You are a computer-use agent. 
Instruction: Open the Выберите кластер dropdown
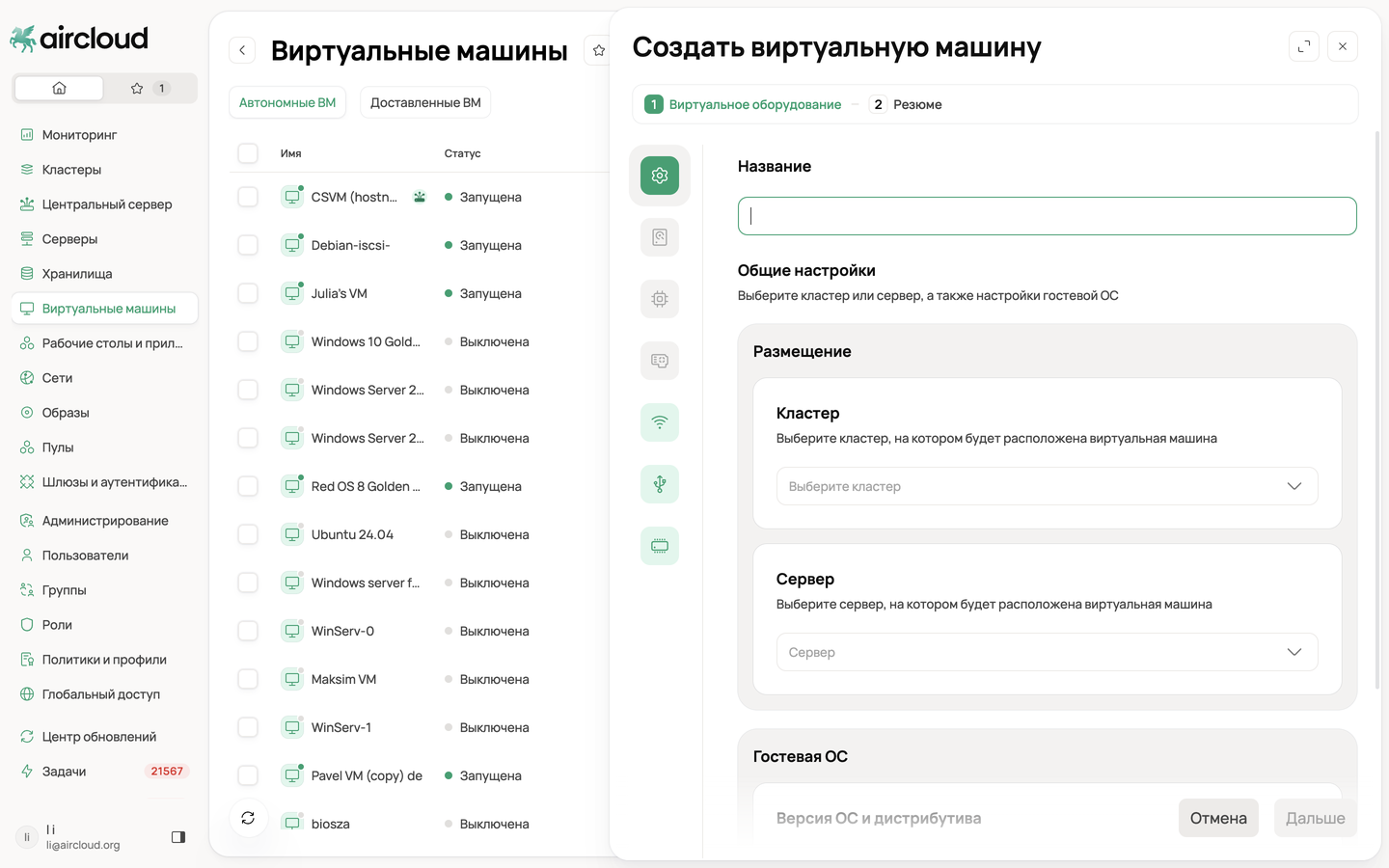click(1047, 486)
